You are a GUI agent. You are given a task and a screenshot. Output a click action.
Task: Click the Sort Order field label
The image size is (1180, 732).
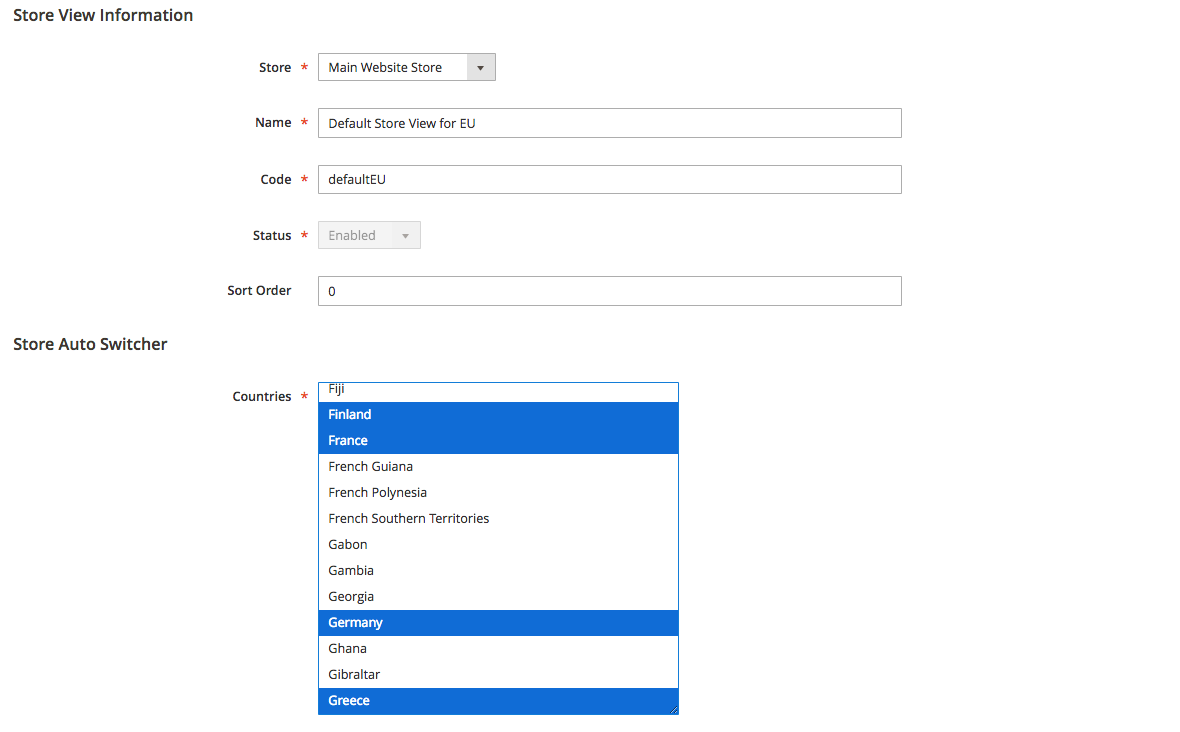coord(259,290)
